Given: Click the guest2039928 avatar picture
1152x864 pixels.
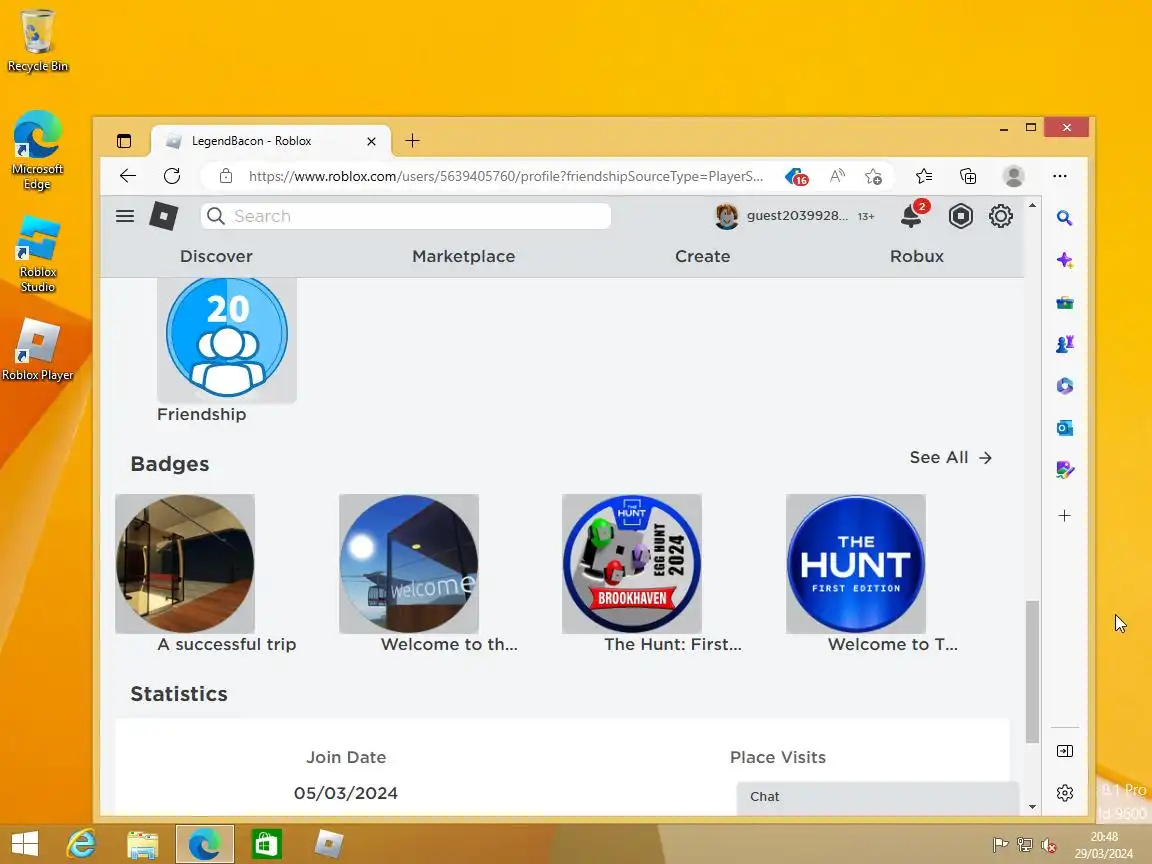Looking at the screenshot, I should 727,216.
